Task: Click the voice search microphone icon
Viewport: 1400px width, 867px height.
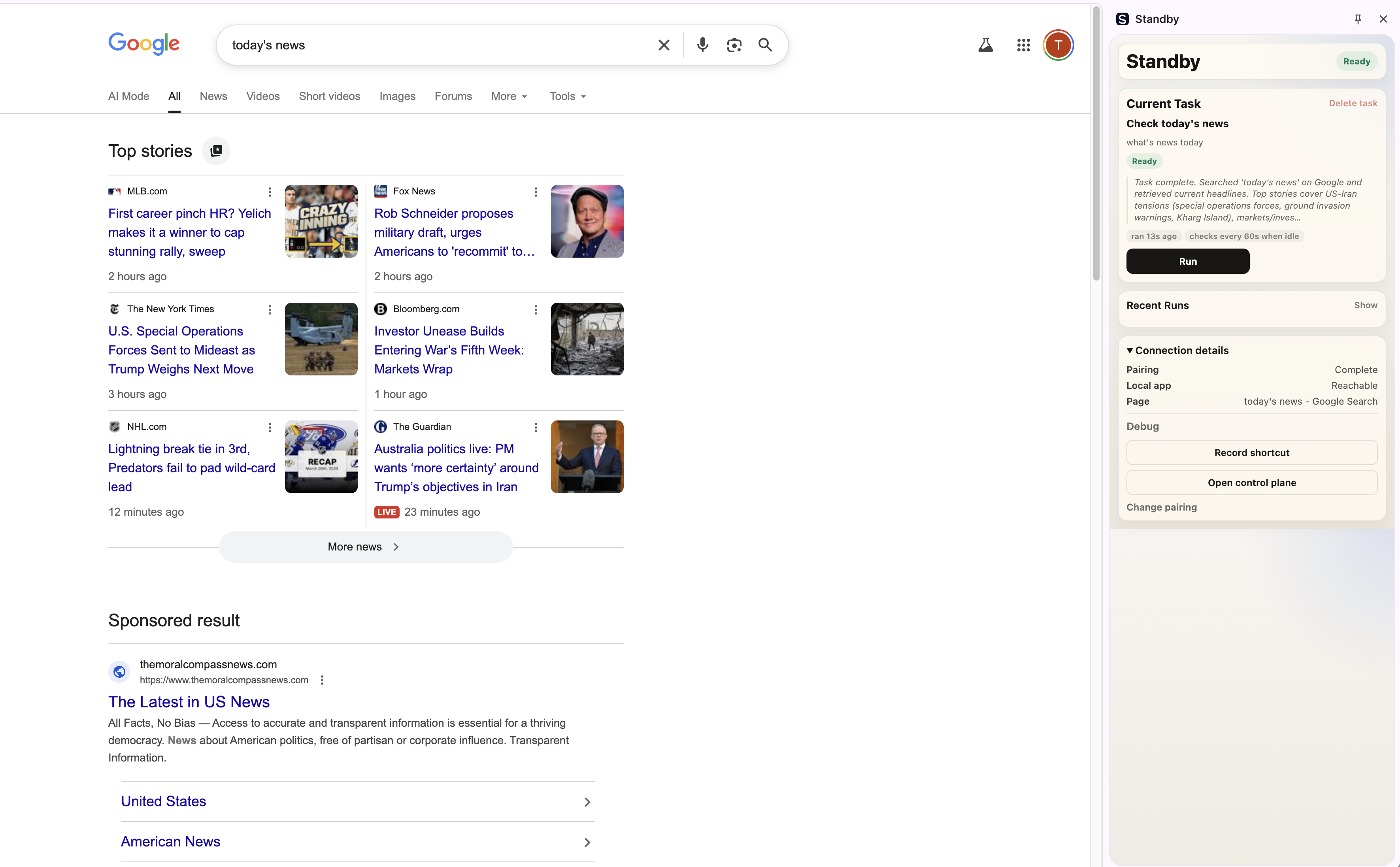Action: (702, 45)
